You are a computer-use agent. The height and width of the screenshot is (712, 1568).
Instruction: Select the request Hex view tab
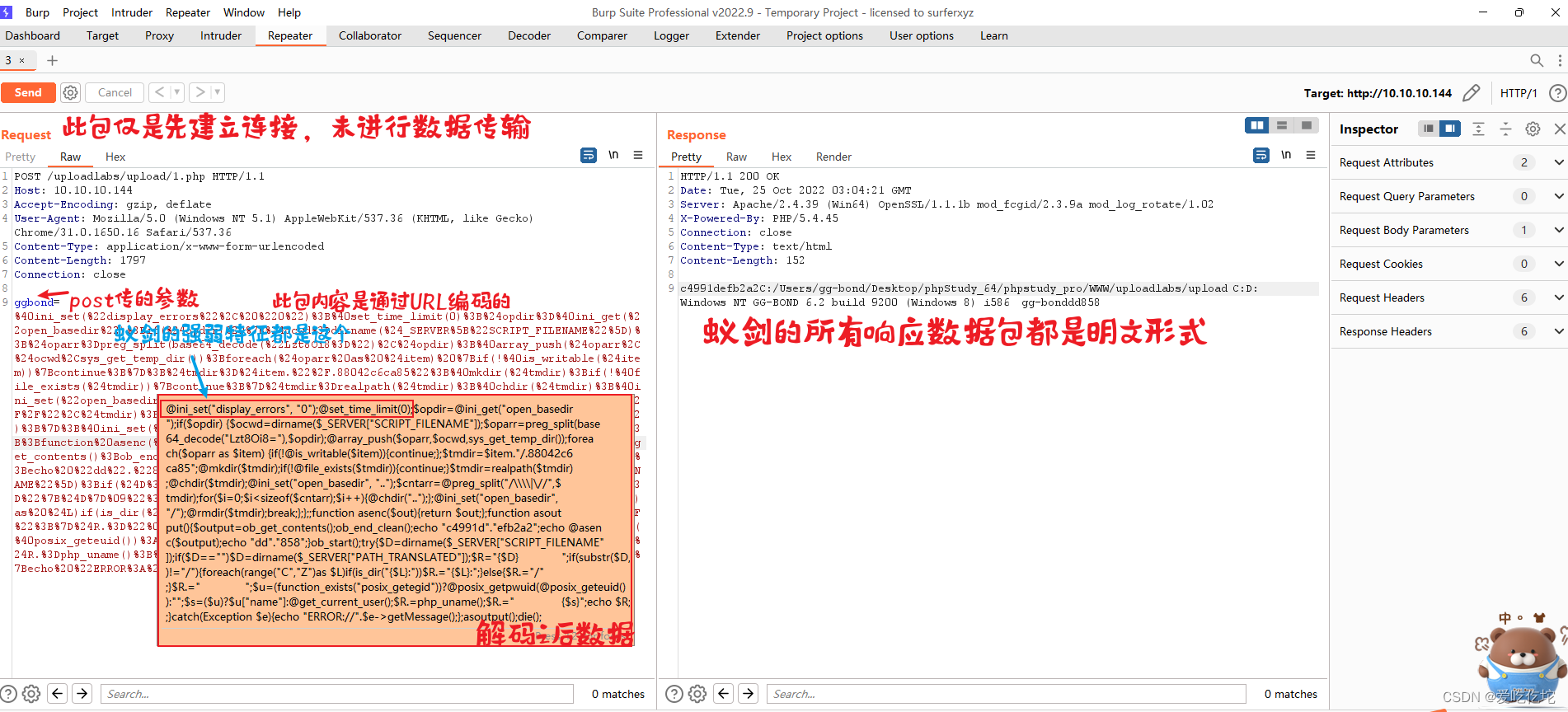point(115,157)
